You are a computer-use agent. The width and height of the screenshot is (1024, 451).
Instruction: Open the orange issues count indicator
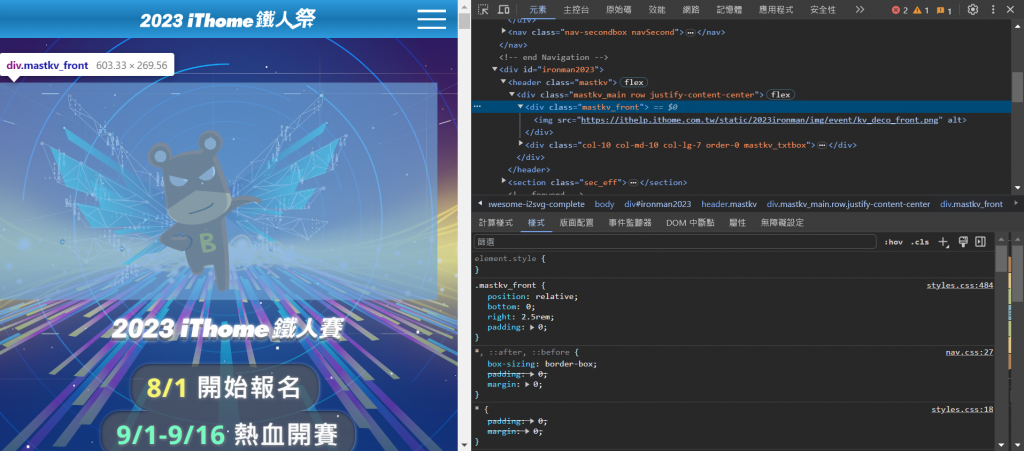coord(944,10)
